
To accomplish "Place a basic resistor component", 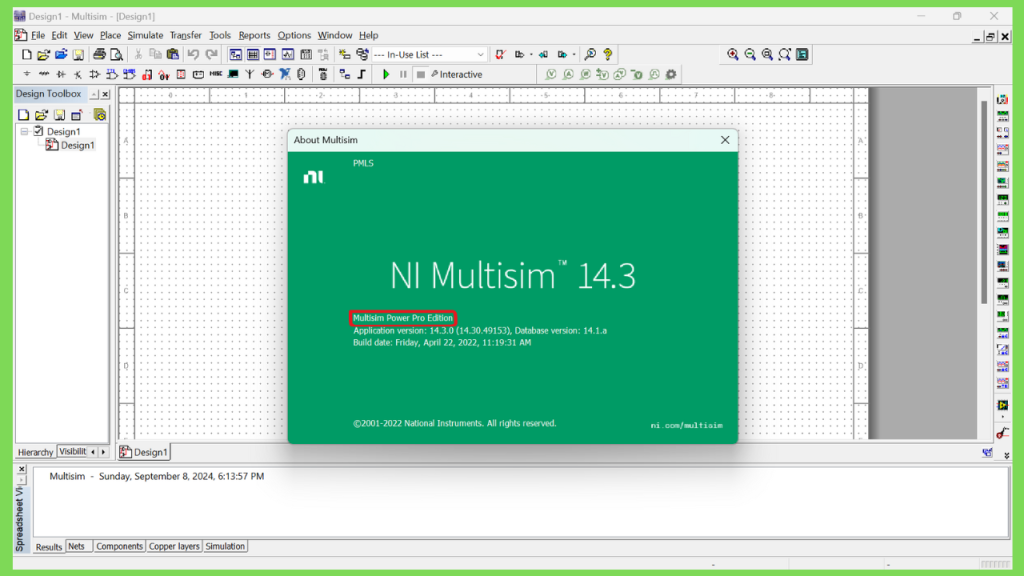I will click(44, 74).
